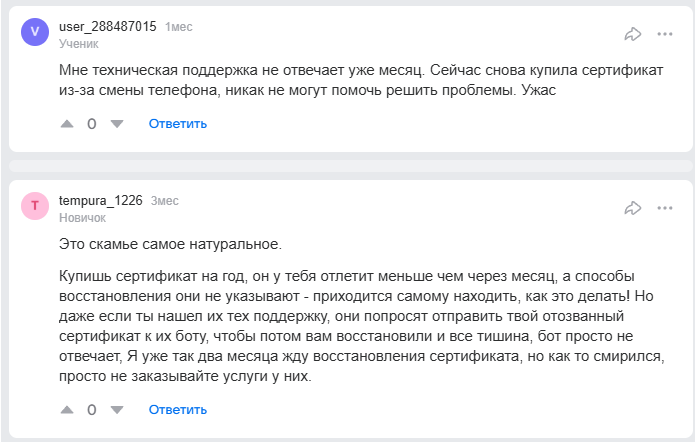Share the comment by tempura_1226
The height and width of the screenshot is (442, 695).
pos(632,208)
